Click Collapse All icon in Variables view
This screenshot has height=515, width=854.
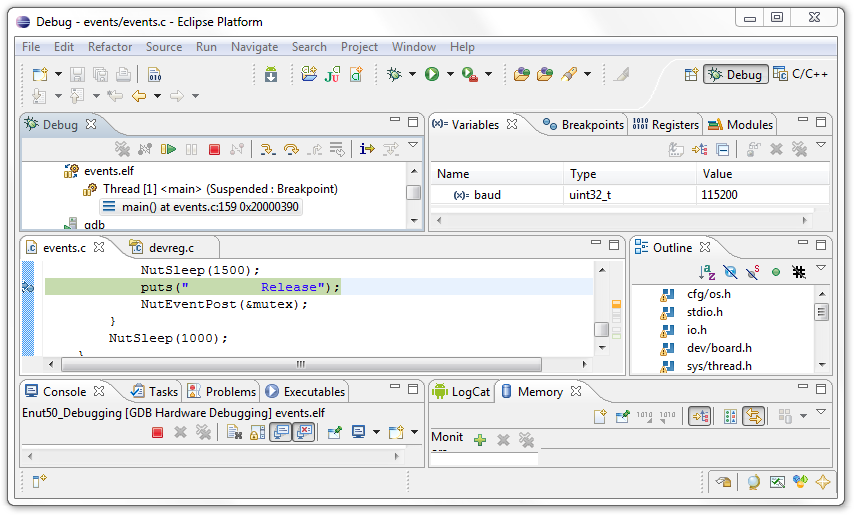[x=723, y=149]
